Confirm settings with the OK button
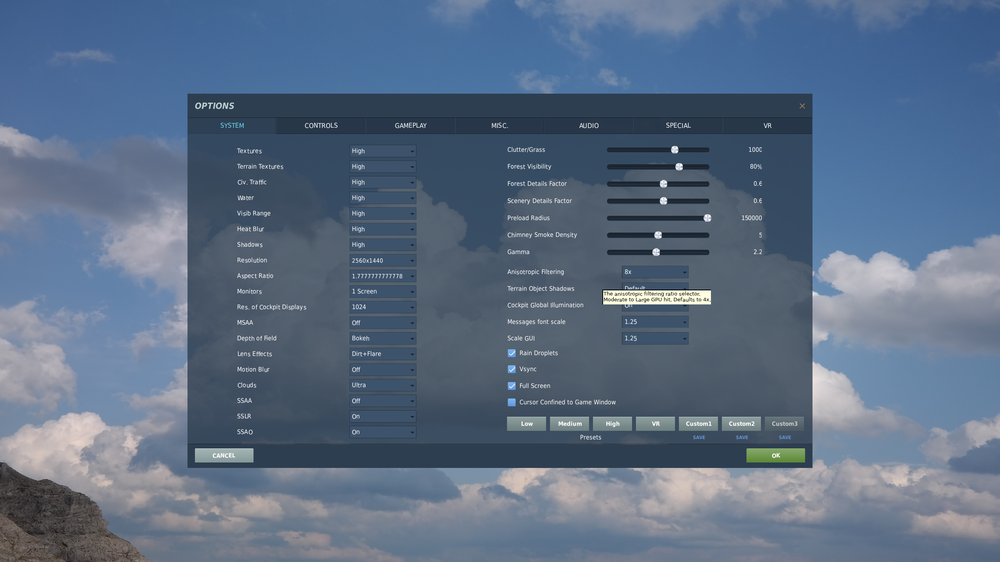Image resolution: width=1000 pixels, height=562 pixels. coord(776,455)
